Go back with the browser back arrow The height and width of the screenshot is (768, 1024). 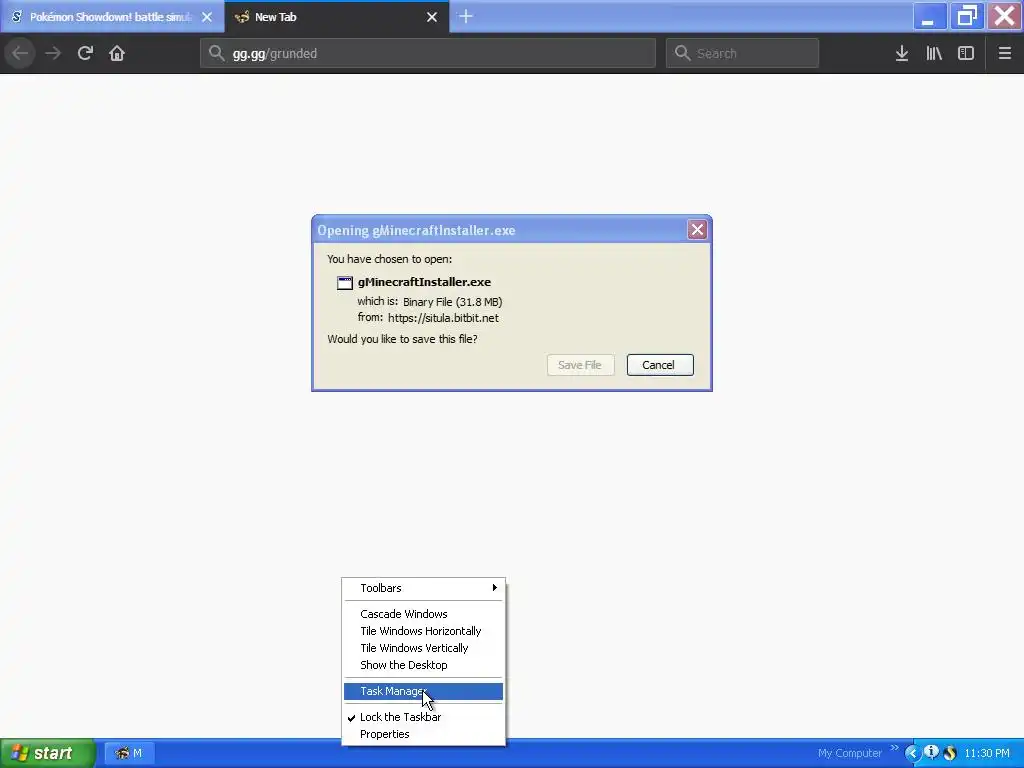point(20,53)
